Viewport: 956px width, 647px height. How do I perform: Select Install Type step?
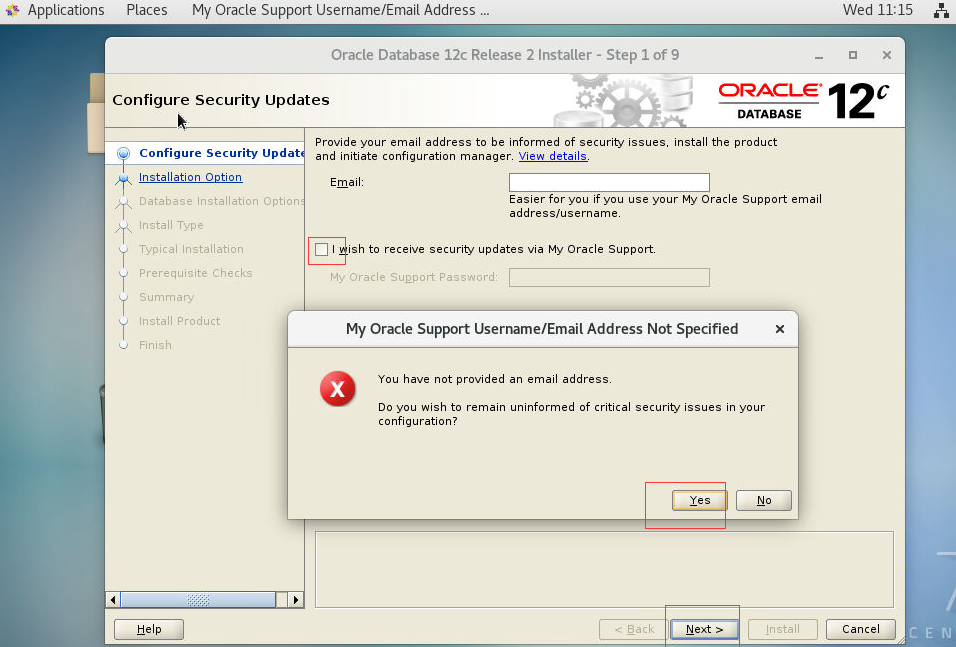click(171, 225)
